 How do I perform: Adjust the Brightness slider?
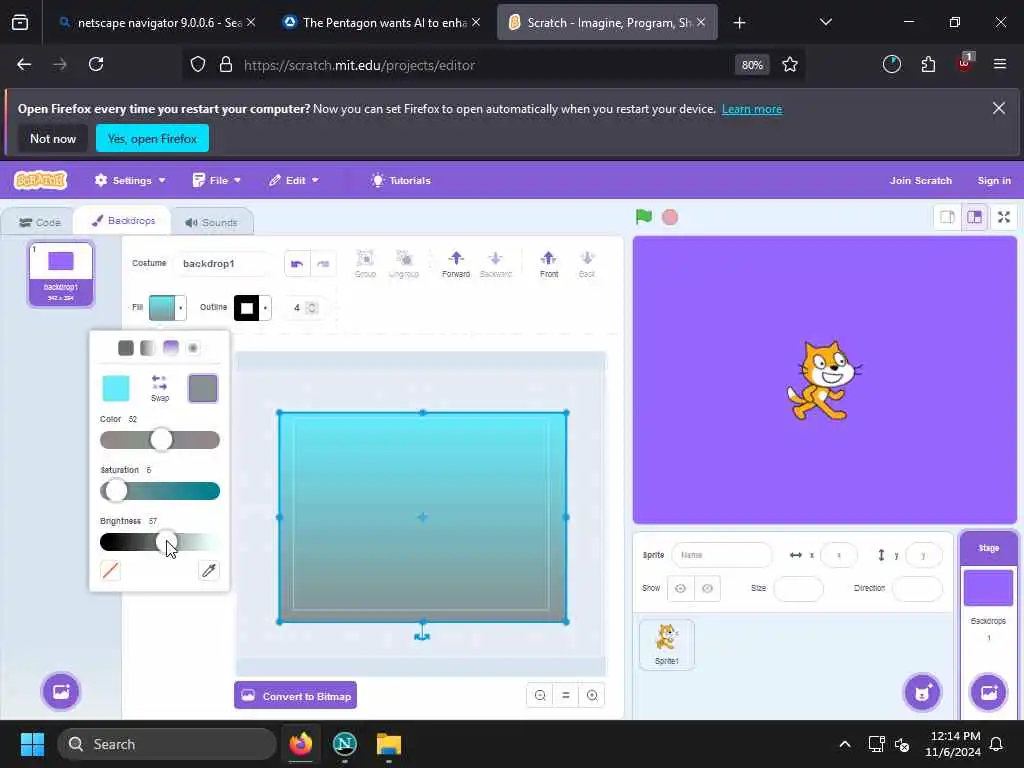(160, 541)
